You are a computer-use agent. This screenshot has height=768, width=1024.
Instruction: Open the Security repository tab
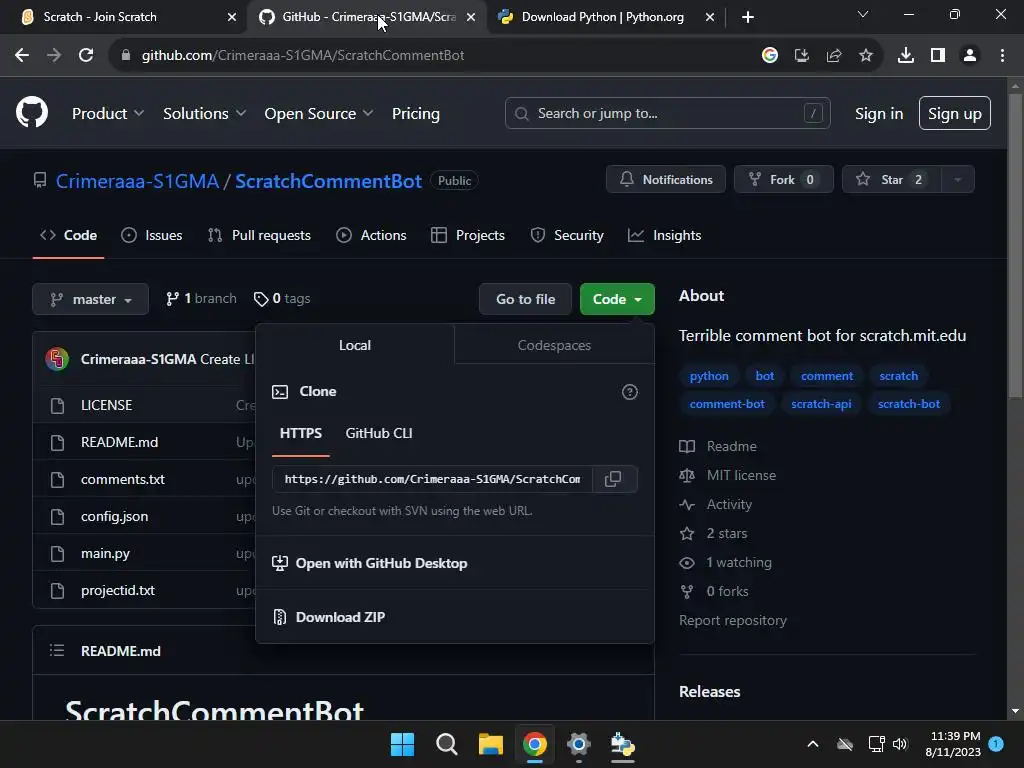[x=567, y=235]
